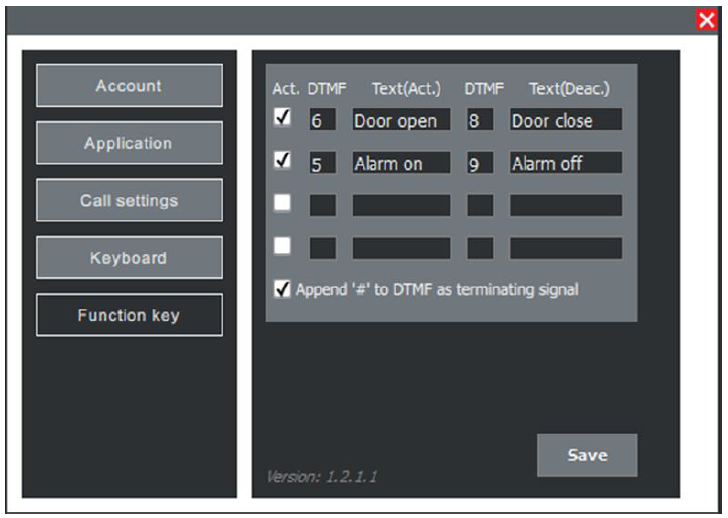Click the 'Door open' text field
The width and height of the screenshot is (728, 518).
click(x=401, y=120)
